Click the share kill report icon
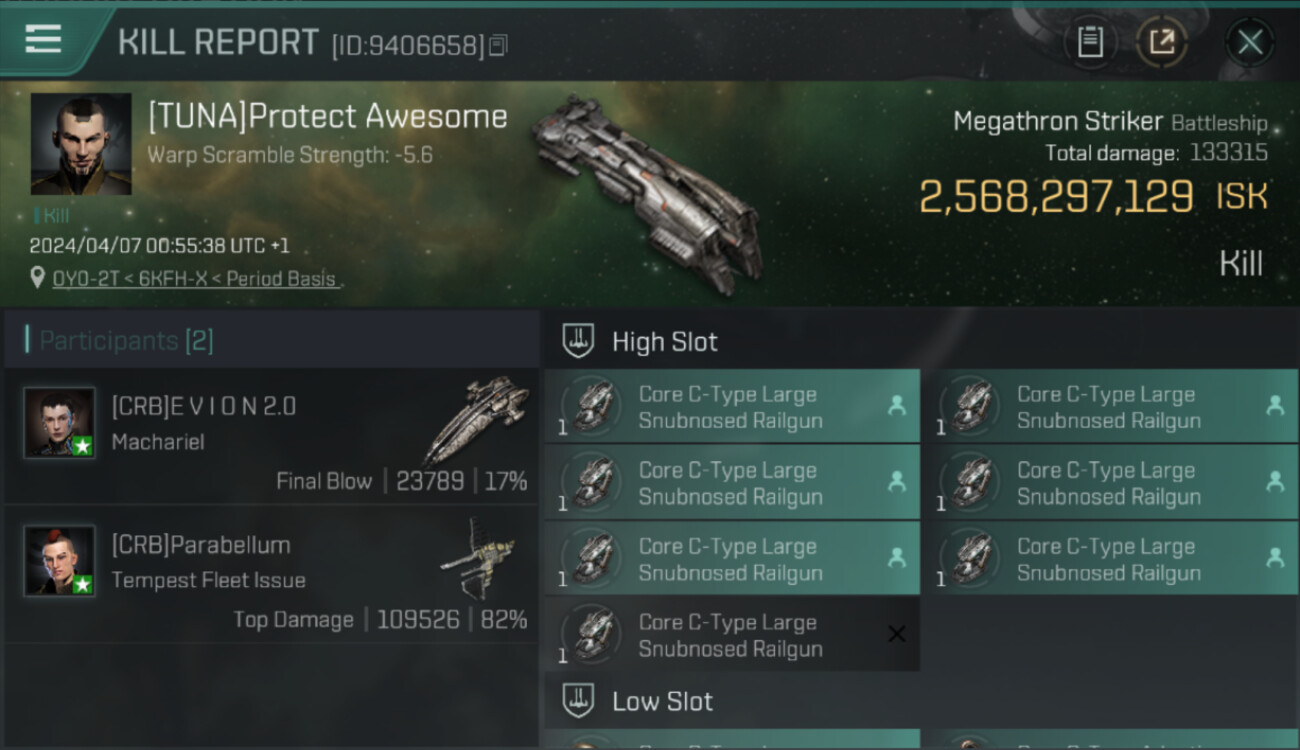Image resolution: width=1300 pixels, height=750 pixels. coord(1161,42)
